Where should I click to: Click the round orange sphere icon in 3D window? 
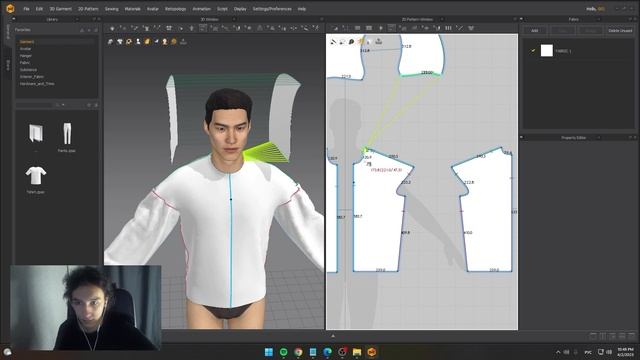[174, 42]
